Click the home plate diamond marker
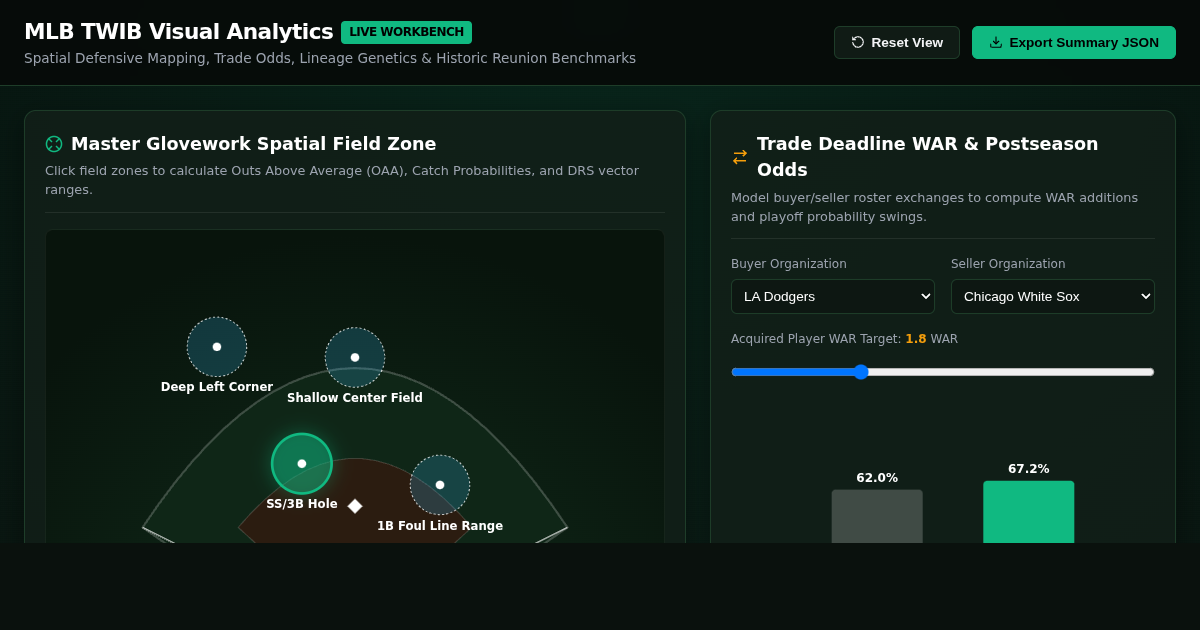1200x630 pixels. coord(355,506)
